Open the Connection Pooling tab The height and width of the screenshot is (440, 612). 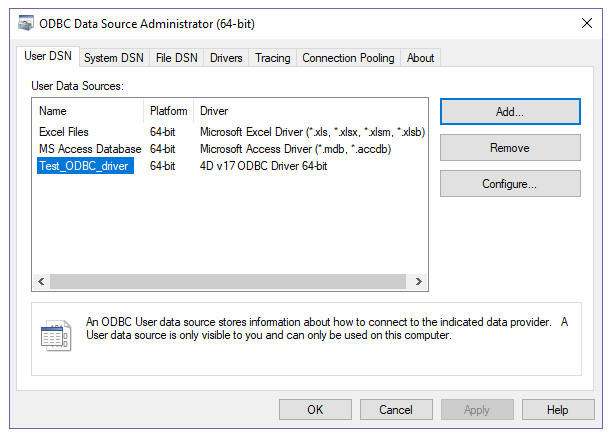click(x=349, y=58)
